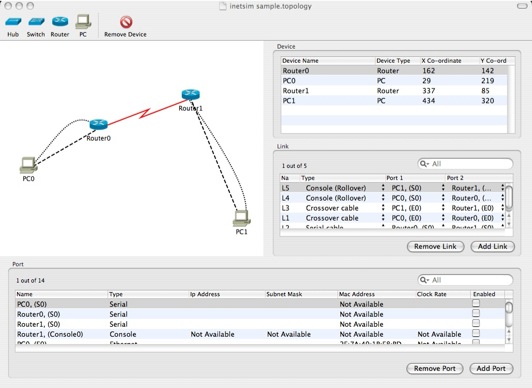Select the Router1 row in Device table
Viewport: 532px width, 388px height.
coord(394,91)
